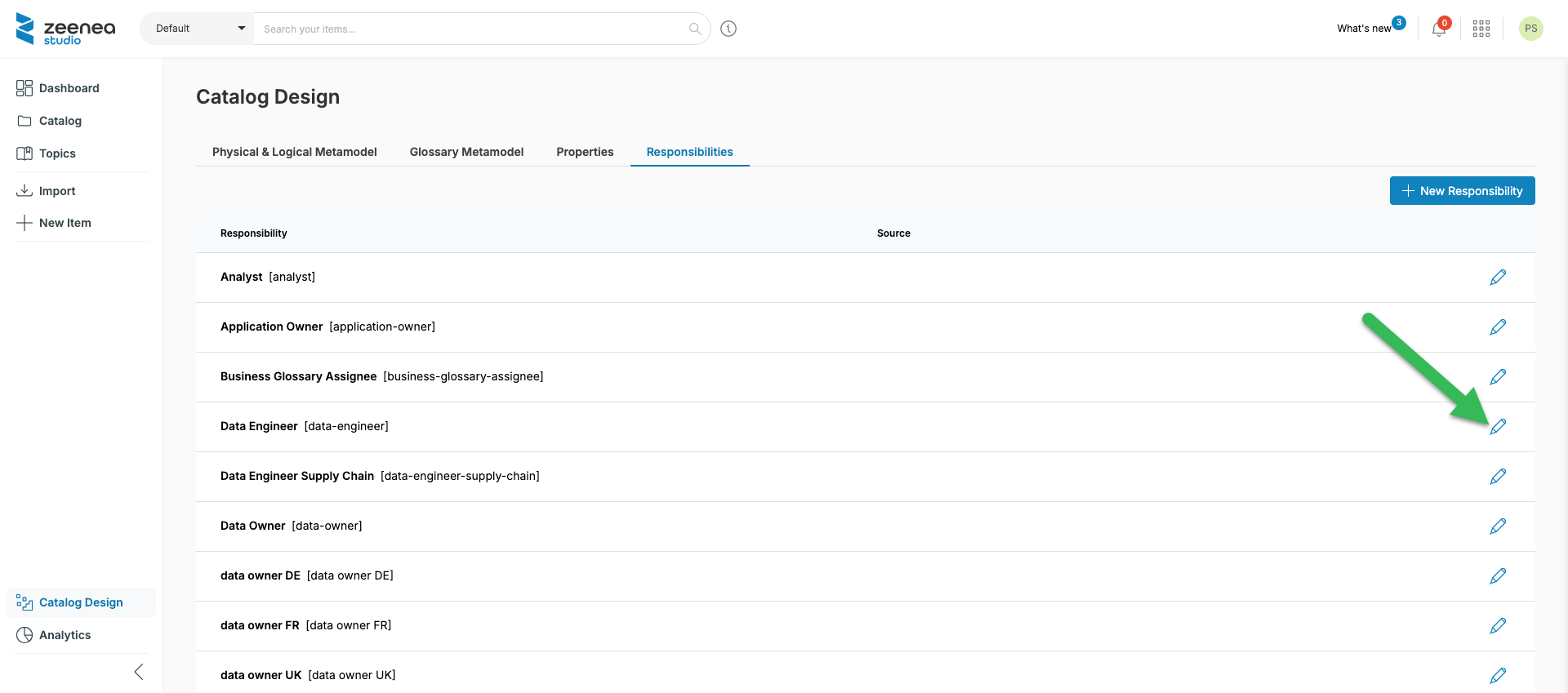Edit Data Owner responsibility pencil icon
The image size is (1568, 693).
(1497, 526)
